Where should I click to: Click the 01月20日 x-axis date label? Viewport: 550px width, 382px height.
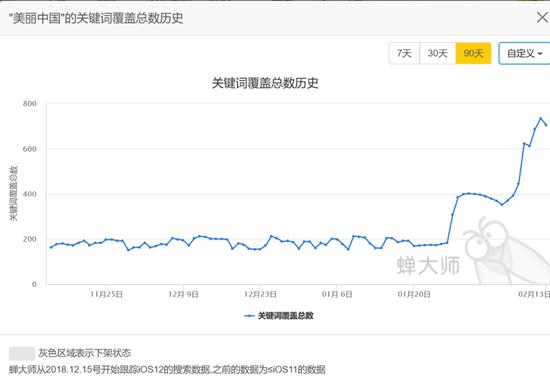(414, 294)
